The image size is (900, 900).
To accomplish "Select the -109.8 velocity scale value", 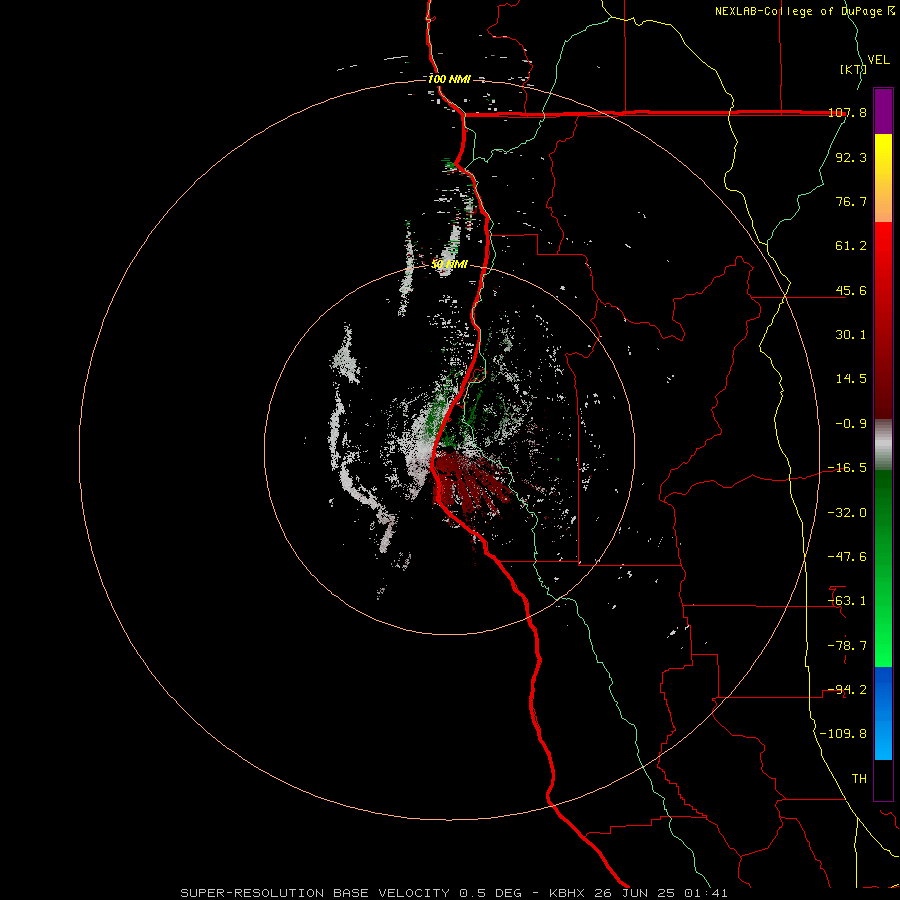I will [x=843, y=734].
